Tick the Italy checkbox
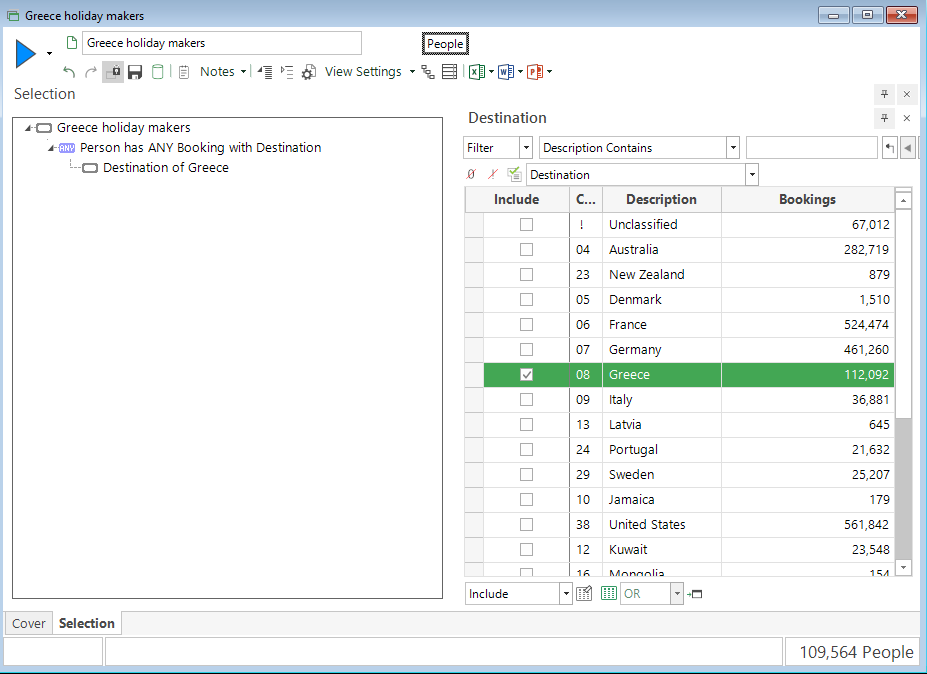The image size is (927, 674). (x=526, y=400)
